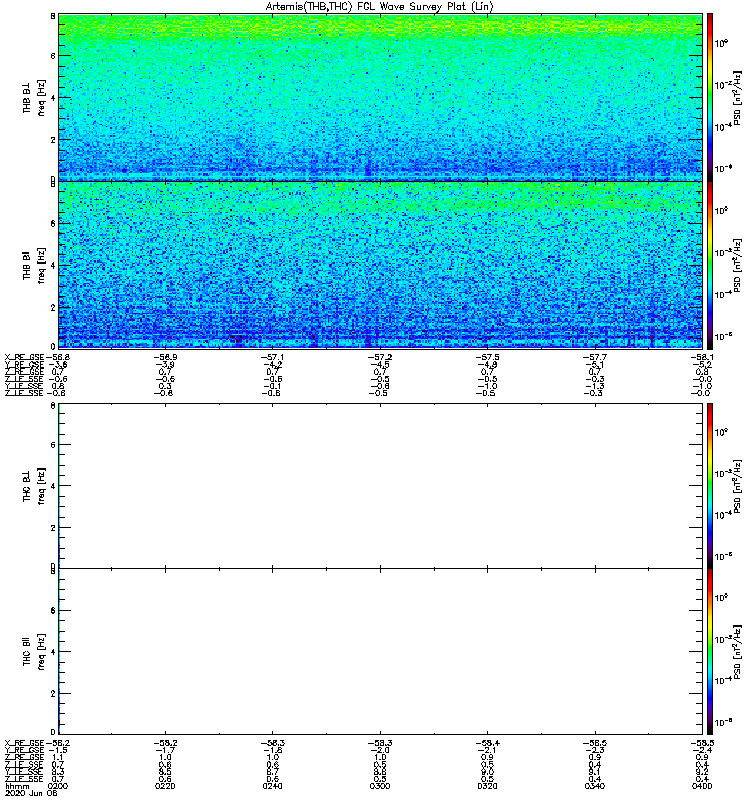The height and width of the screenshot is (800, 750).
Task: Click the X_RE_GSE value -57.7
Action: tap(595, 357)
